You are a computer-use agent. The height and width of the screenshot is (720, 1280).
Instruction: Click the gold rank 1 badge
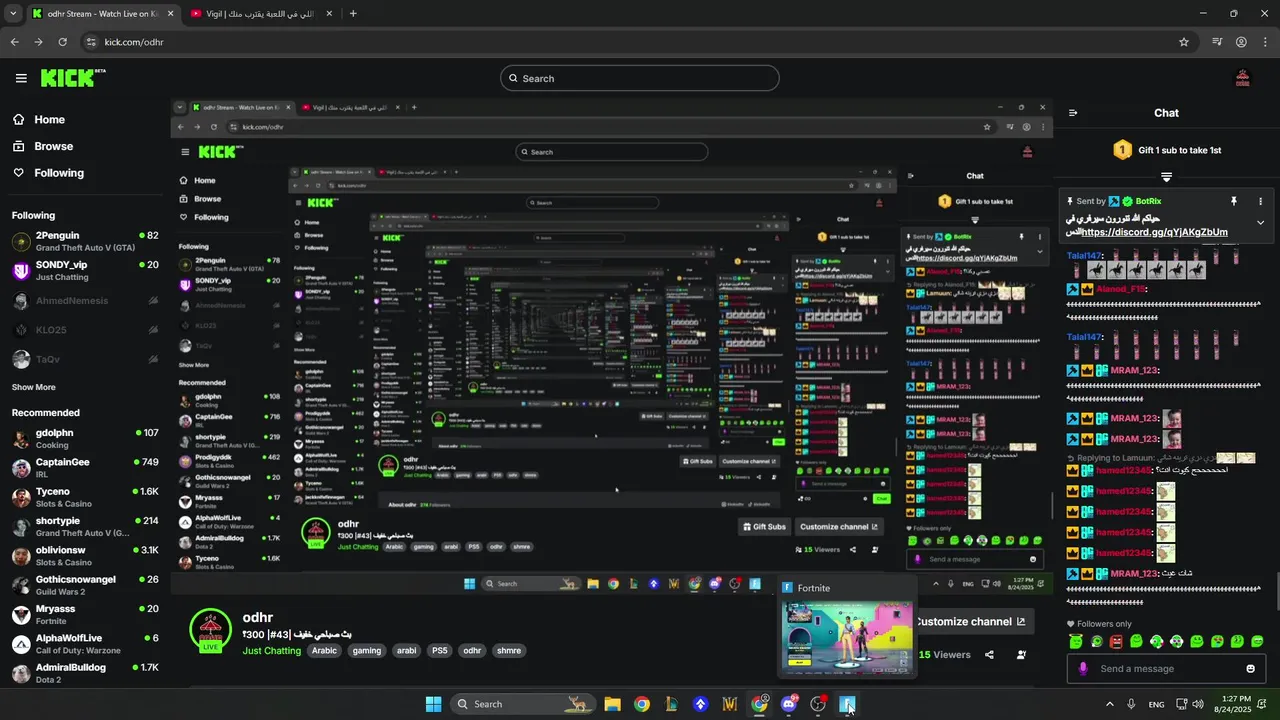click(1122, 150)
